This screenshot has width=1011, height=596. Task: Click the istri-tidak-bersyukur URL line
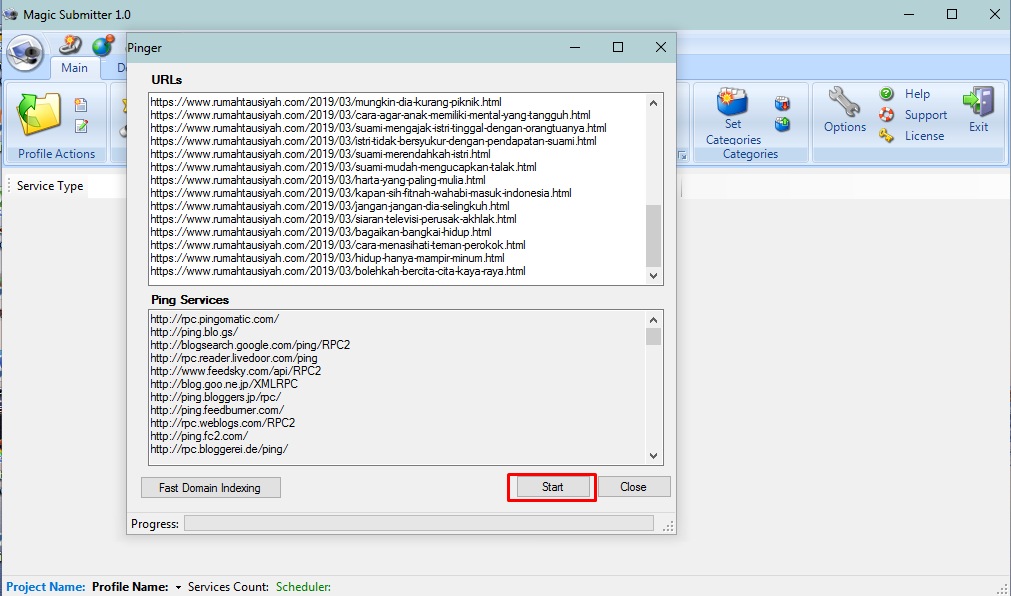[373, 141]
